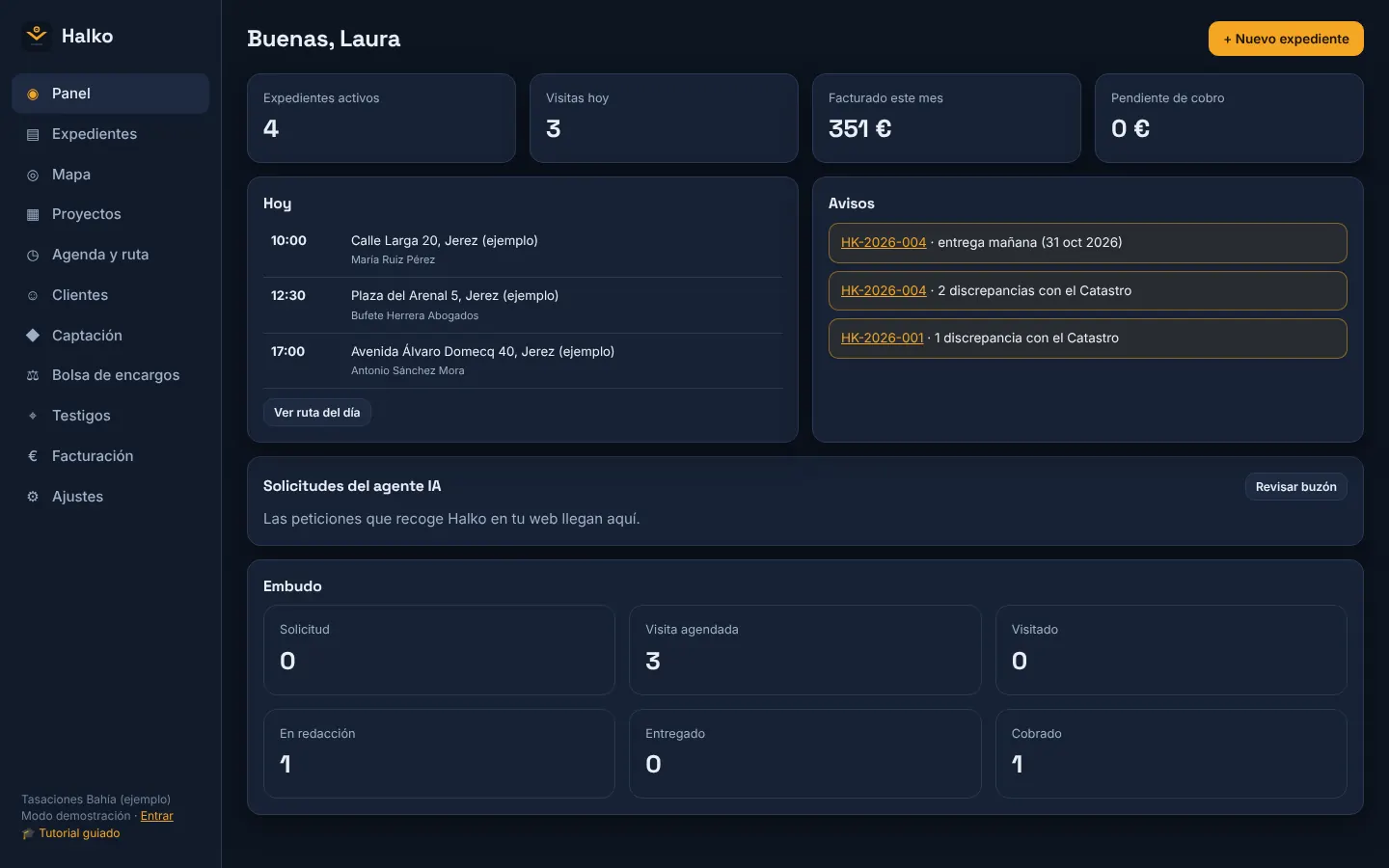Open HK-2026-001 discrepancia link

point(882,339)
